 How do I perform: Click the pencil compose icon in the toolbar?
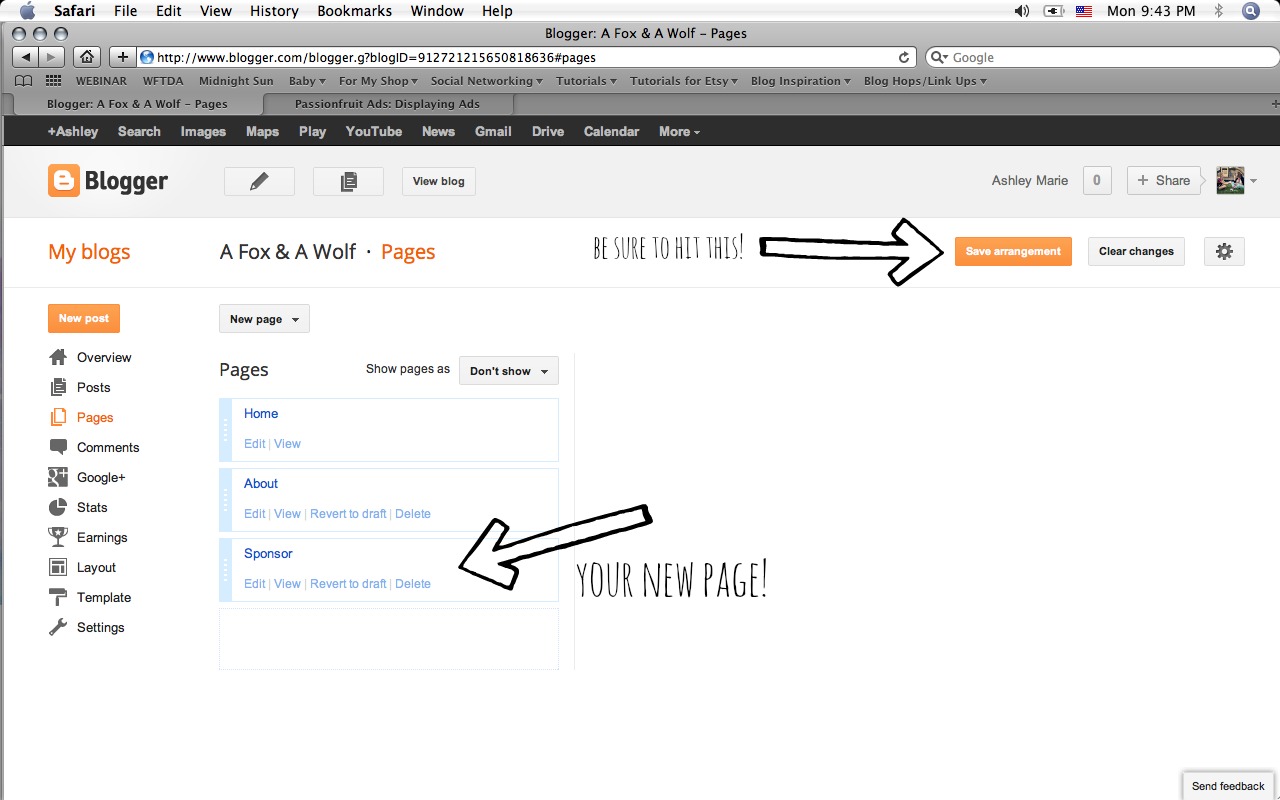point(259,181)
